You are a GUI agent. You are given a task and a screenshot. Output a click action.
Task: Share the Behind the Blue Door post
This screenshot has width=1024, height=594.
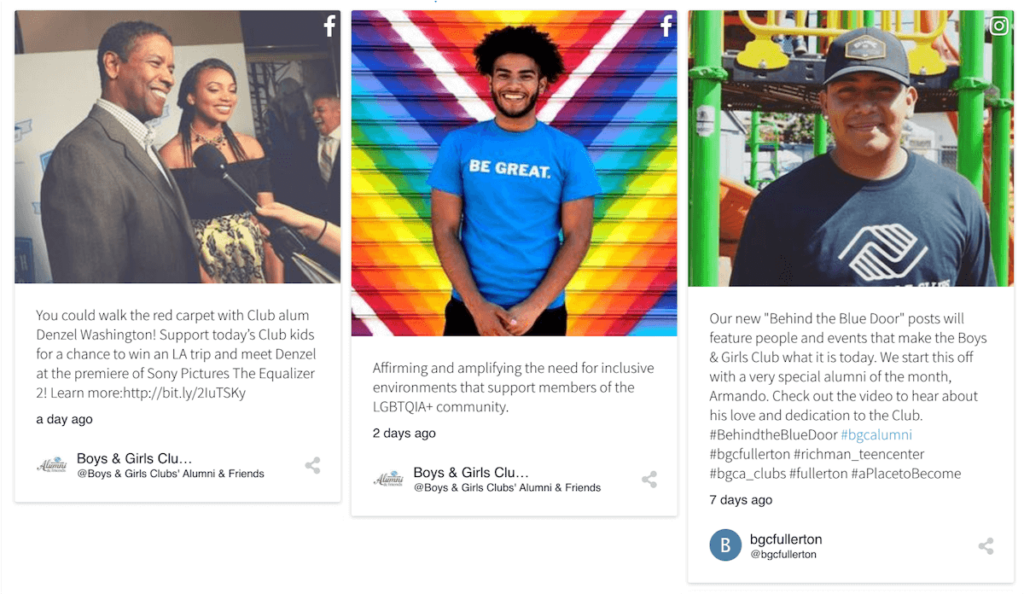(x=986, y=546)
